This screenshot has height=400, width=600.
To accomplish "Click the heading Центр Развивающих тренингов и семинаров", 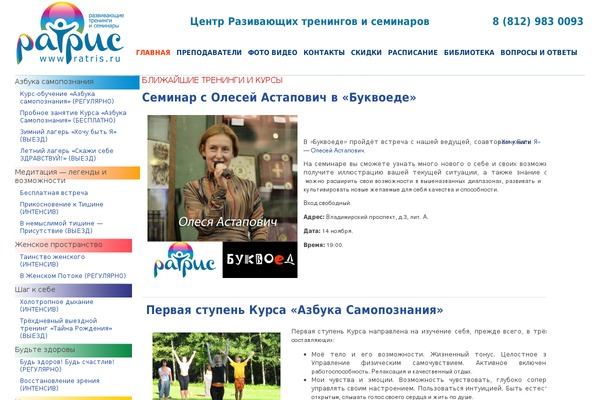I will pyautogui.click(x=310, y=21).
